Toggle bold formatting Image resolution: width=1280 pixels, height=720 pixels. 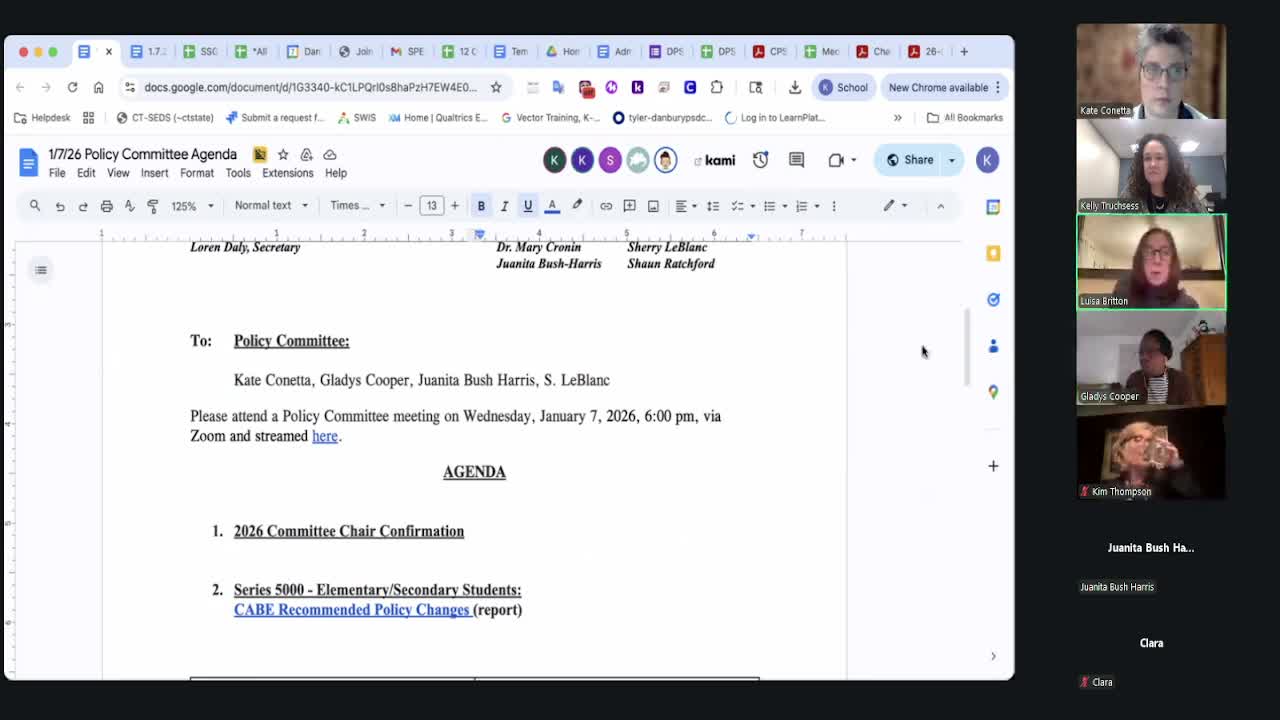pos(481,206)
